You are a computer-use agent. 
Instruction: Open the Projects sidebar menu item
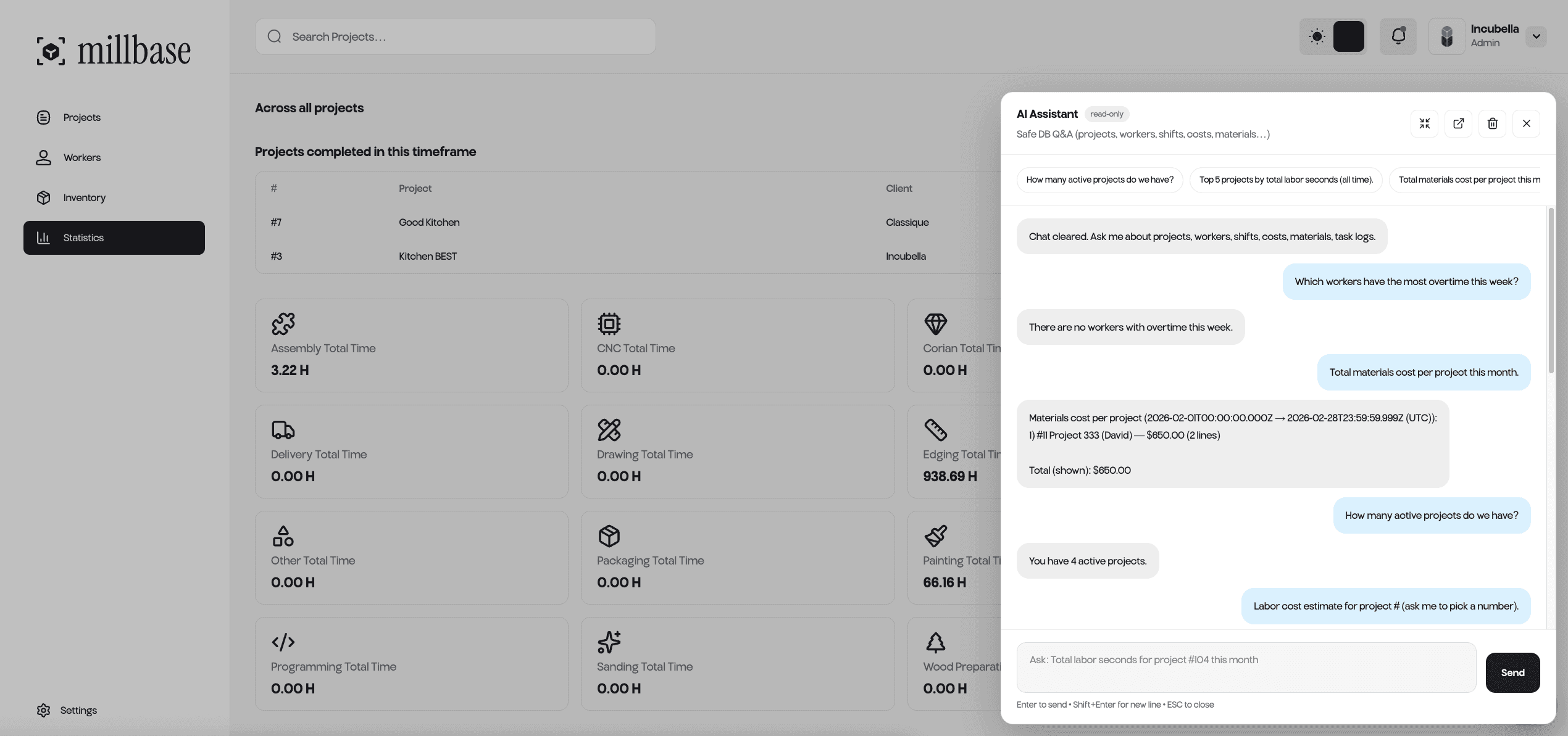(x=81, y=117)
